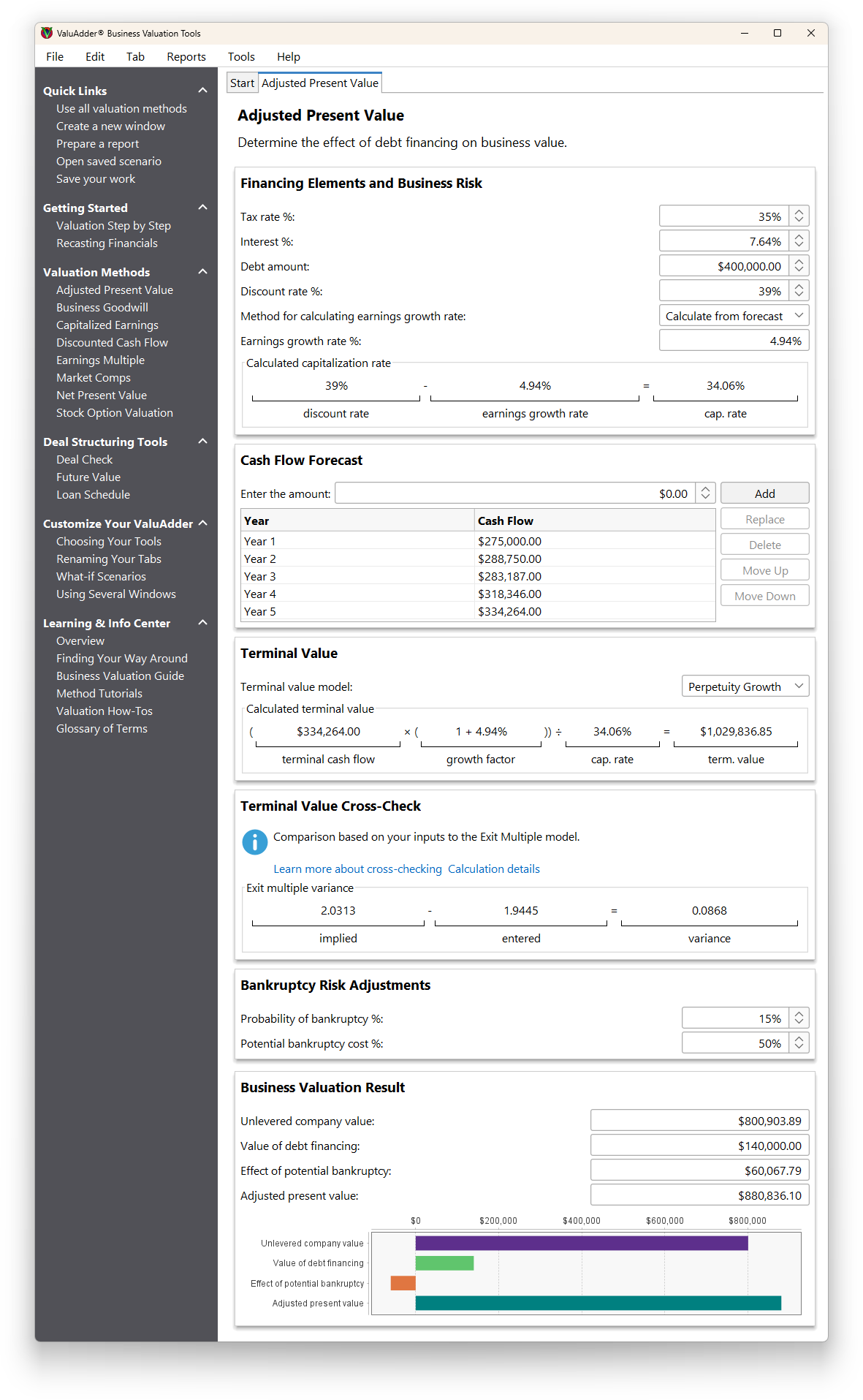Viewport: 863px width, 1400px height.
Task: Open Valuation Step by Step
Action: pos(113,225)
